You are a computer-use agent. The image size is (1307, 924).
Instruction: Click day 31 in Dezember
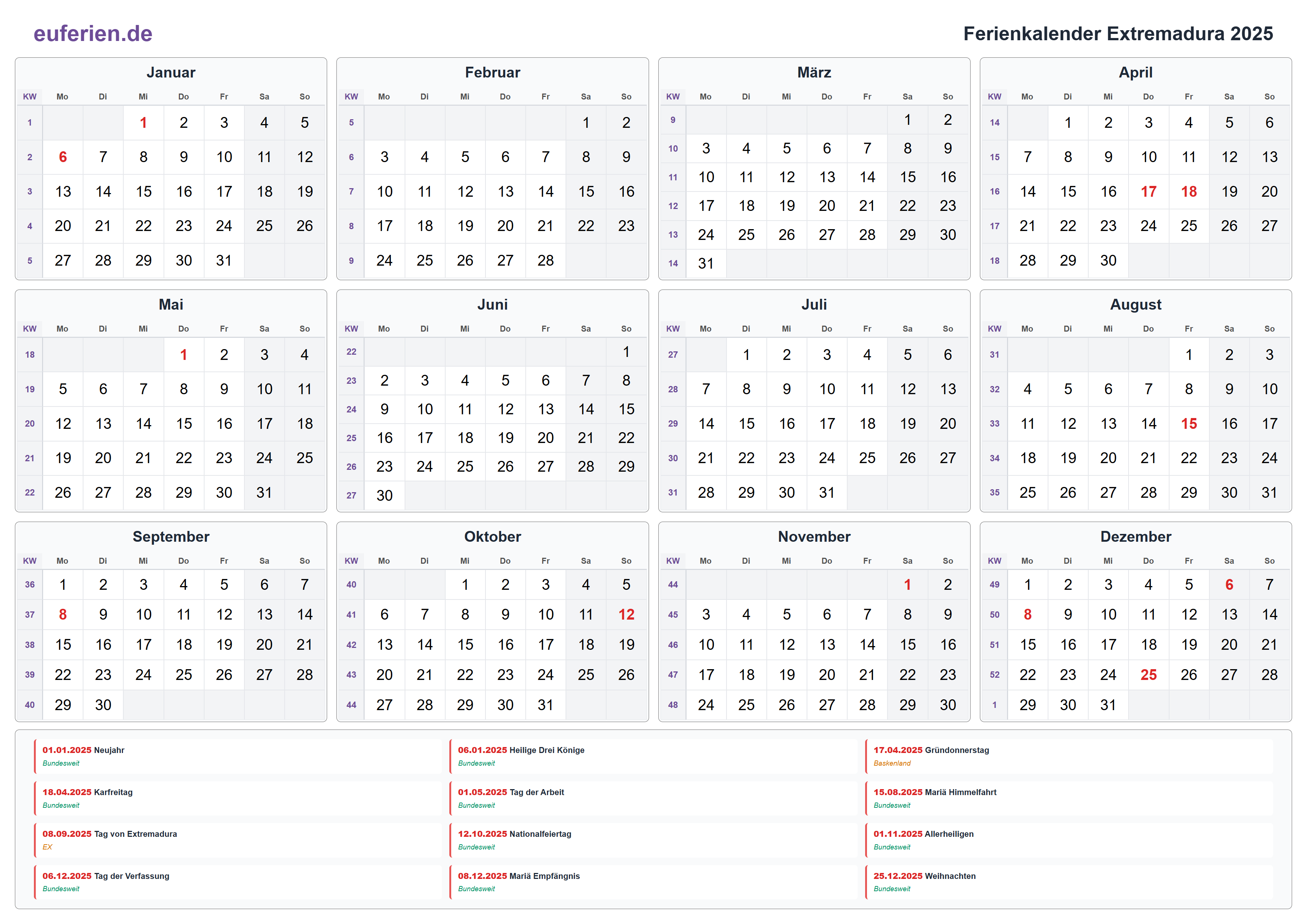(x=1108, y=705)
